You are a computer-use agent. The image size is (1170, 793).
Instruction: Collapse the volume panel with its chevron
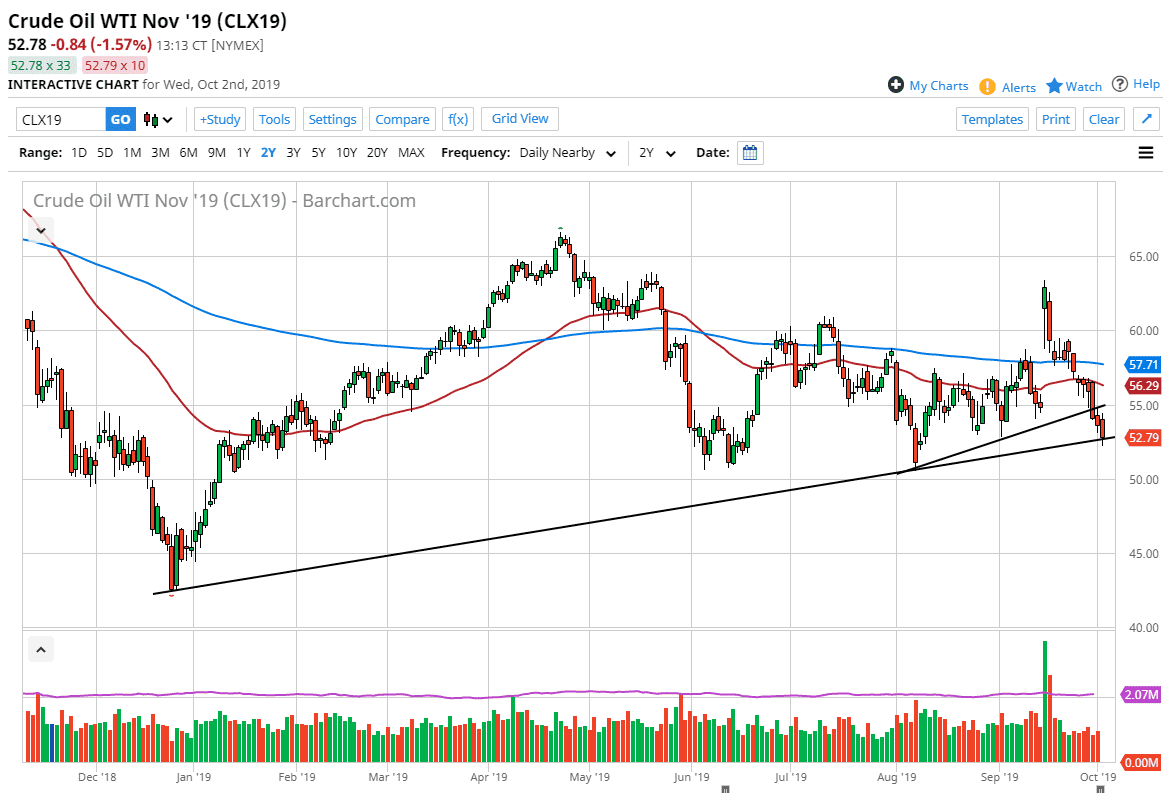point(40,648)
